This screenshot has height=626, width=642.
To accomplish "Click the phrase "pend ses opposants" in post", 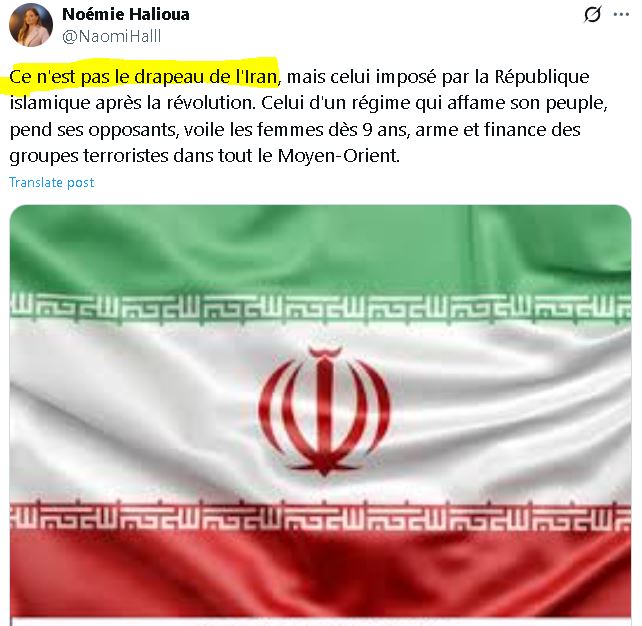I will click(x=93, y=130).
